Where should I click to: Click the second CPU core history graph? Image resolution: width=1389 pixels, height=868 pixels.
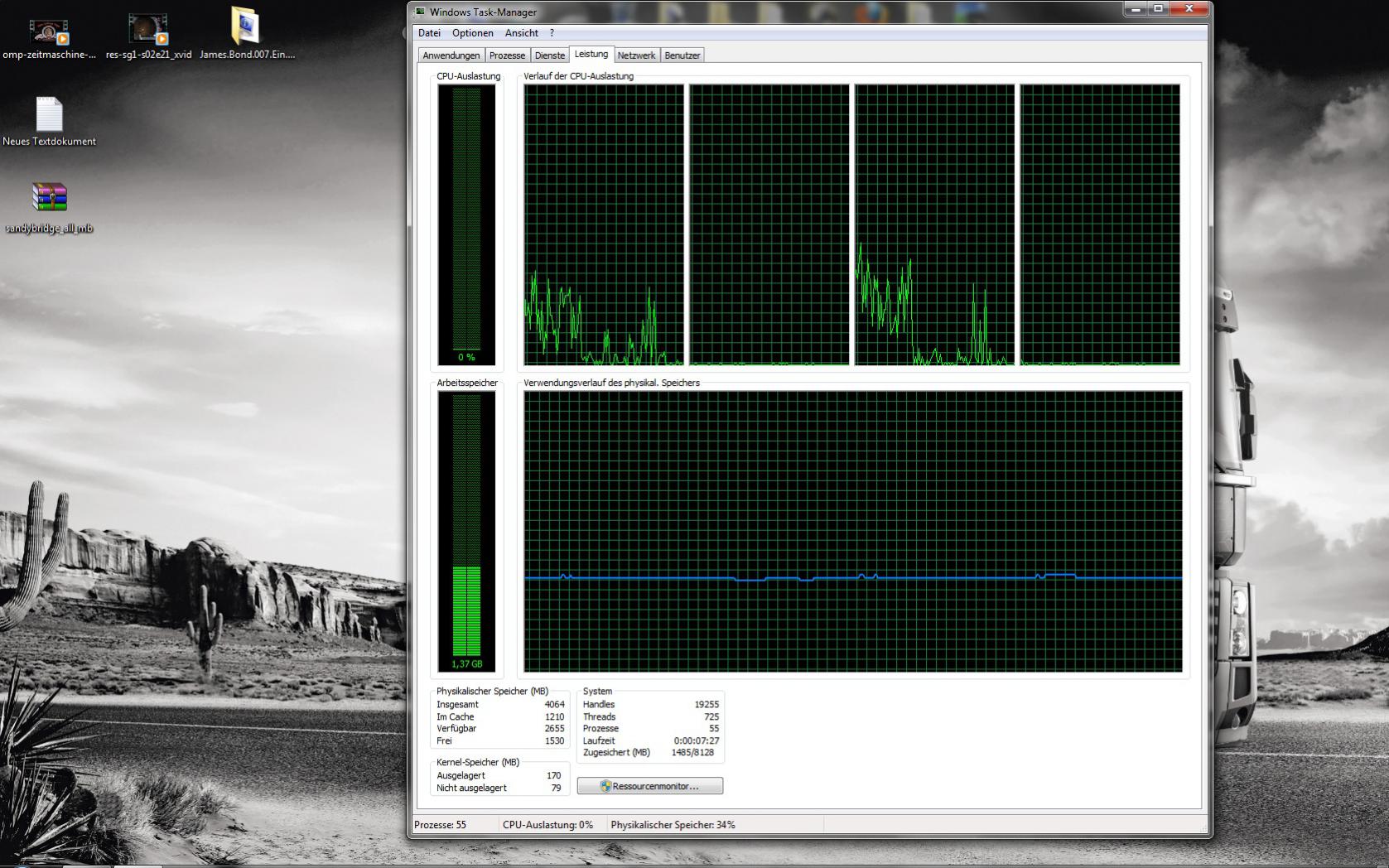click(769, 224)
